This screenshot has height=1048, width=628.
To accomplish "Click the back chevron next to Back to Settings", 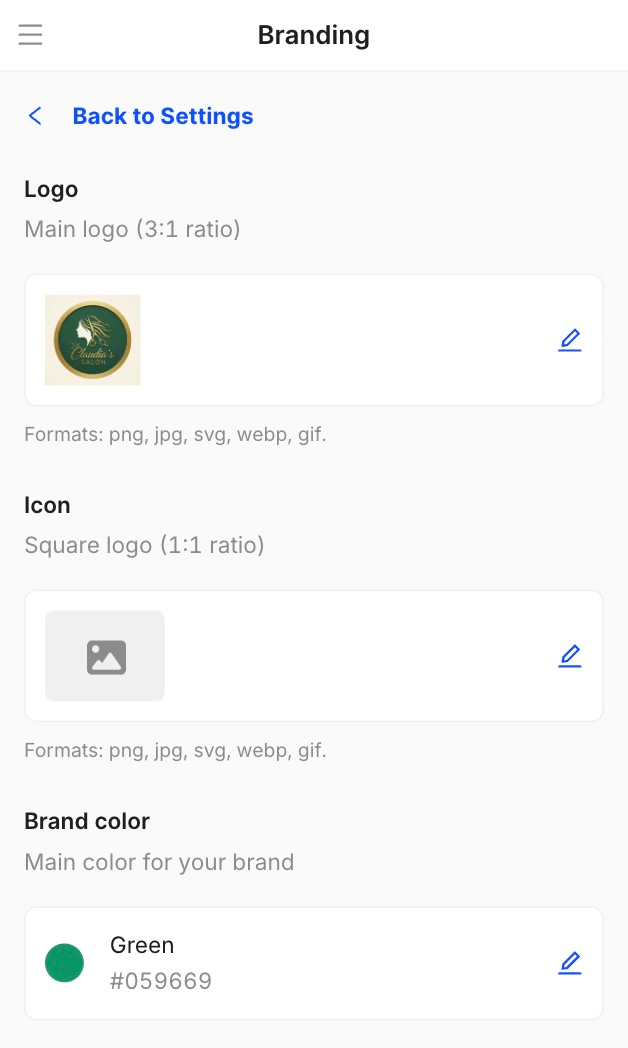I will (35, 115).
